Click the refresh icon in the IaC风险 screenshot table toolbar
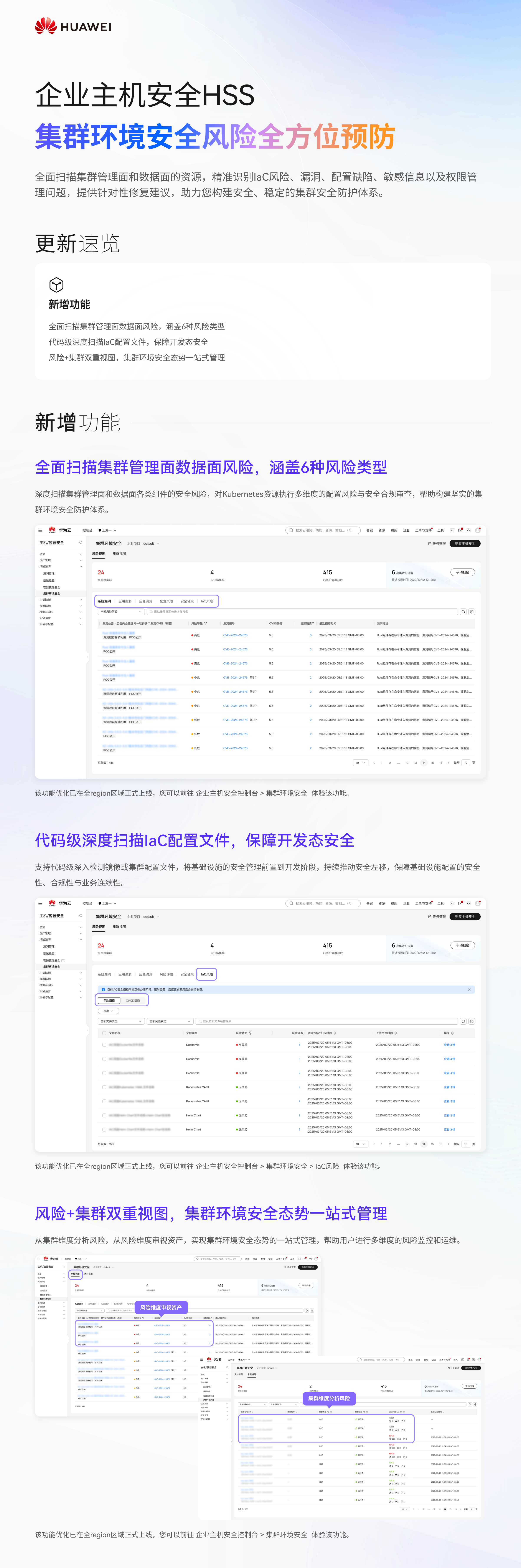Screen dimensions: 521x1568 pyautogui.click(x=463, y=1021)
